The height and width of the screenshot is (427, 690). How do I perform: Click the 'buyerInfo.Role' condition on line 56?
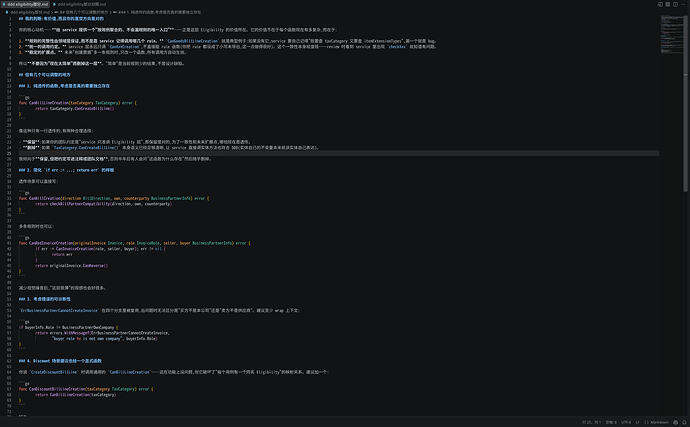click(39, 327)
